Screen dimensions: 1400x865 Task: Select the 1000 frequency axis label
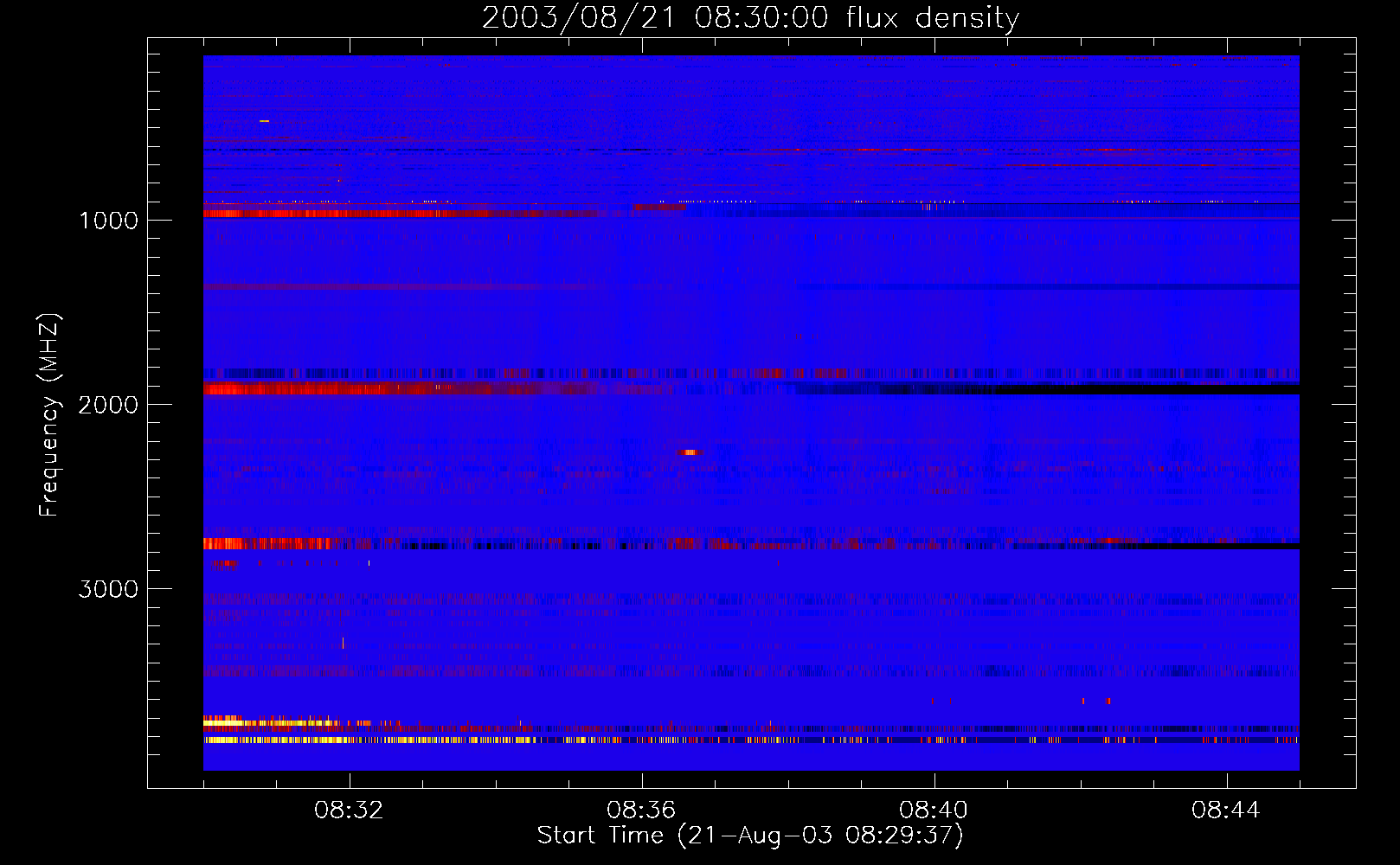108,221
